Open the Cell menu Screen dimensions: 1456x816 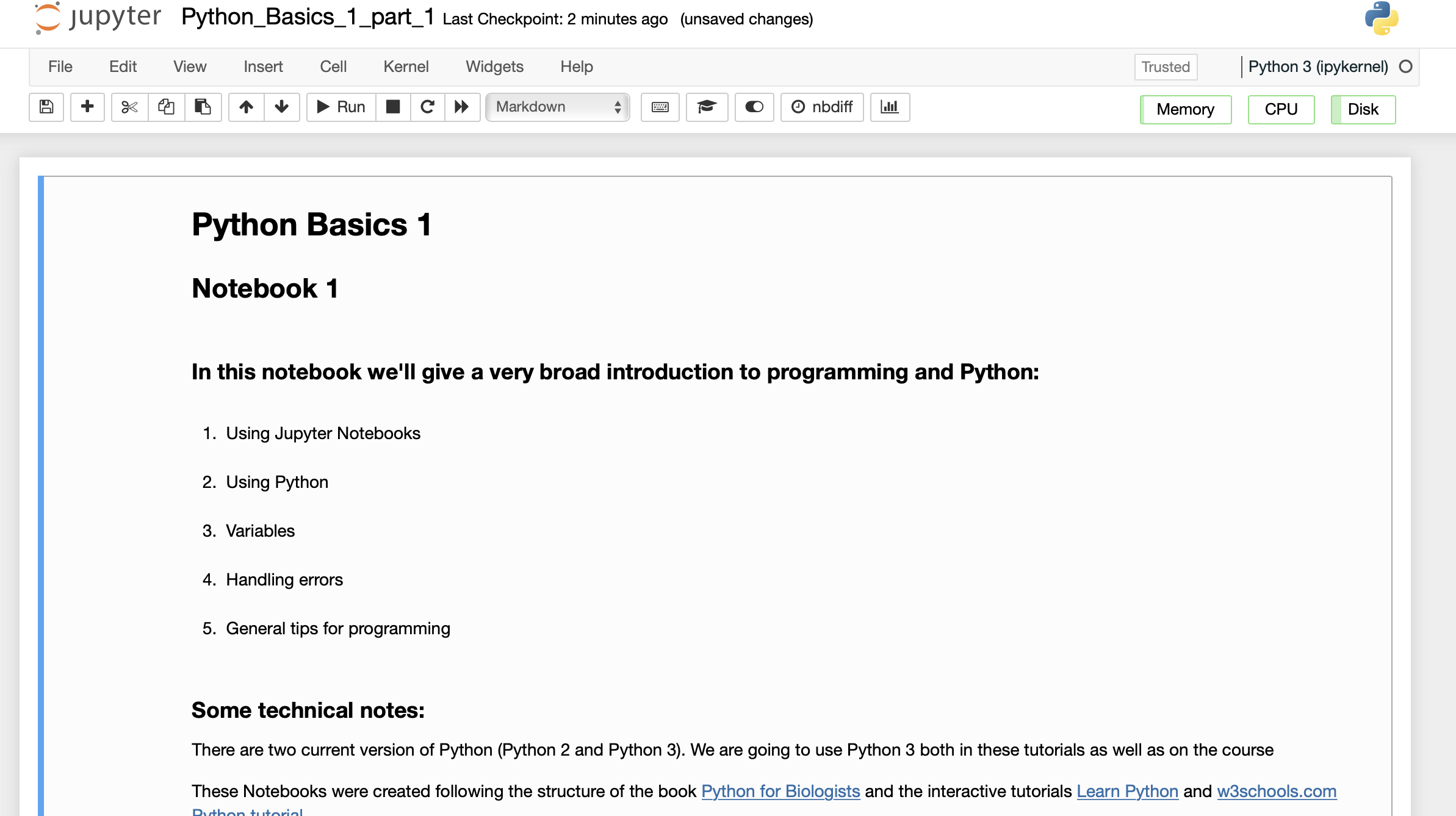(333, 66)
